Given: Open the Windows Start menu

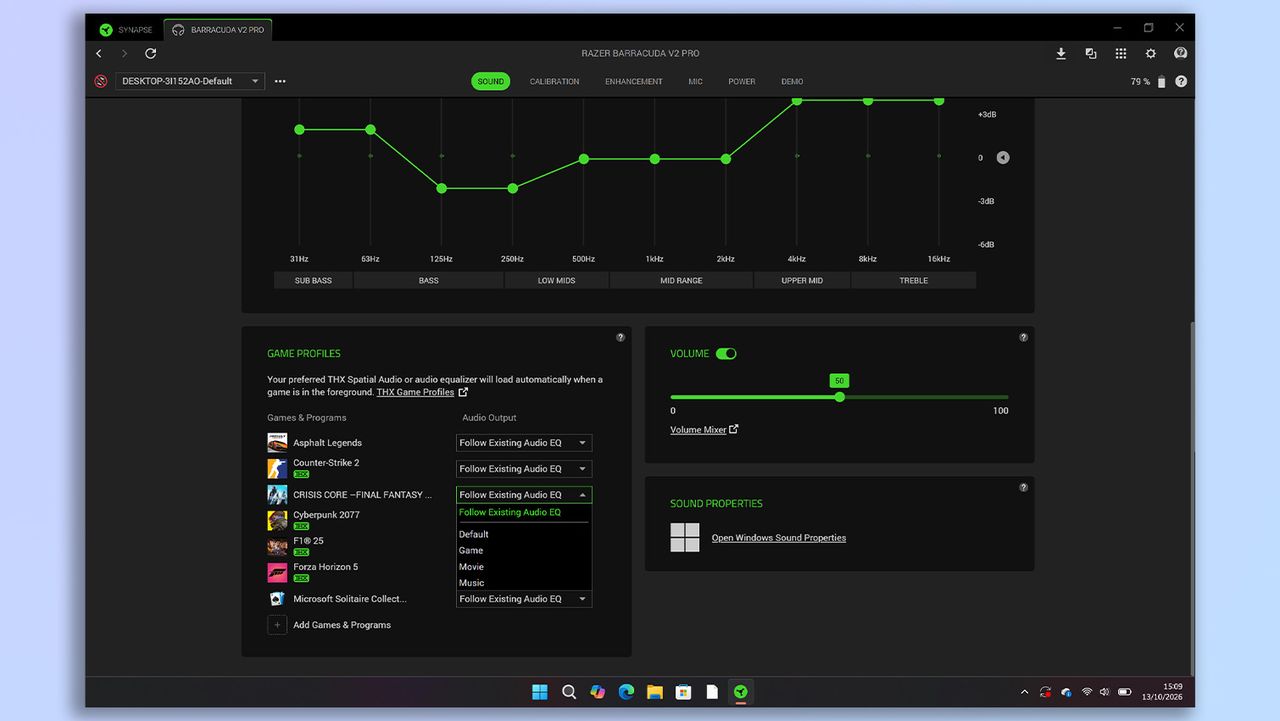Looking at the screenshot, I should 540,692.
